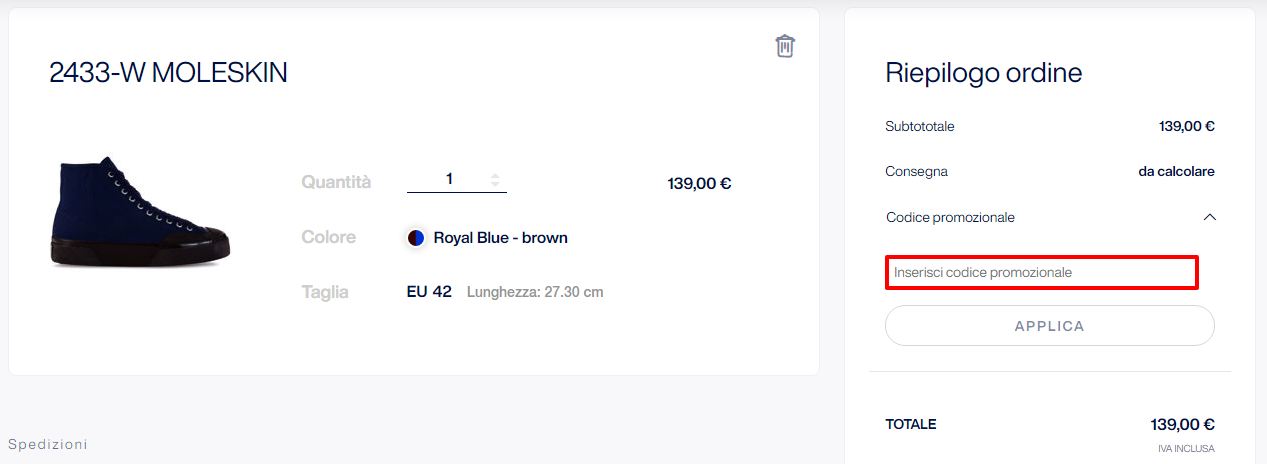
Task: Select the Royal Blue - brown color text
Action: tap(500, 238)
